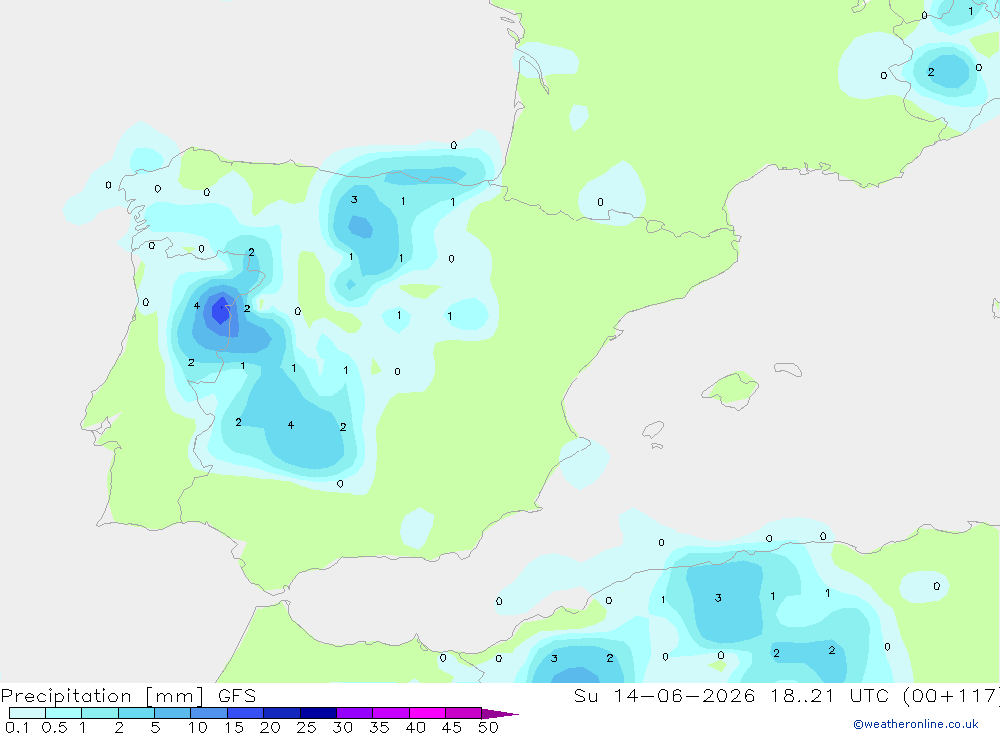Click the legend label "0.5"

click(x=54, y=727)
